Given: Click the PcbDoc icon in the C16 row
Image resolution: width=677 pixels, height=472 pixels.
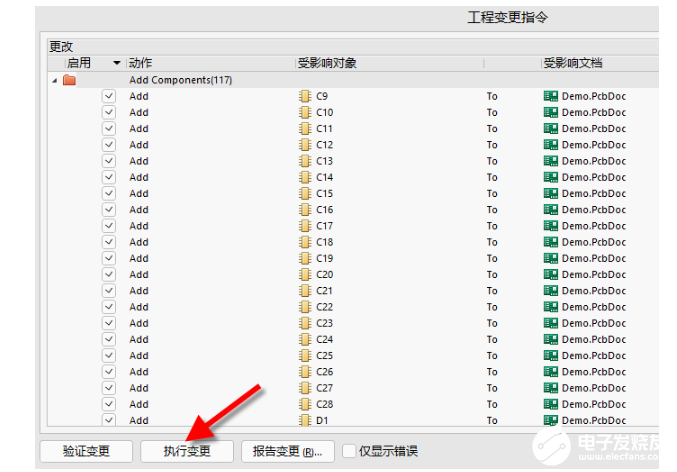Looking at the screenshot, I should pos(550,209).
